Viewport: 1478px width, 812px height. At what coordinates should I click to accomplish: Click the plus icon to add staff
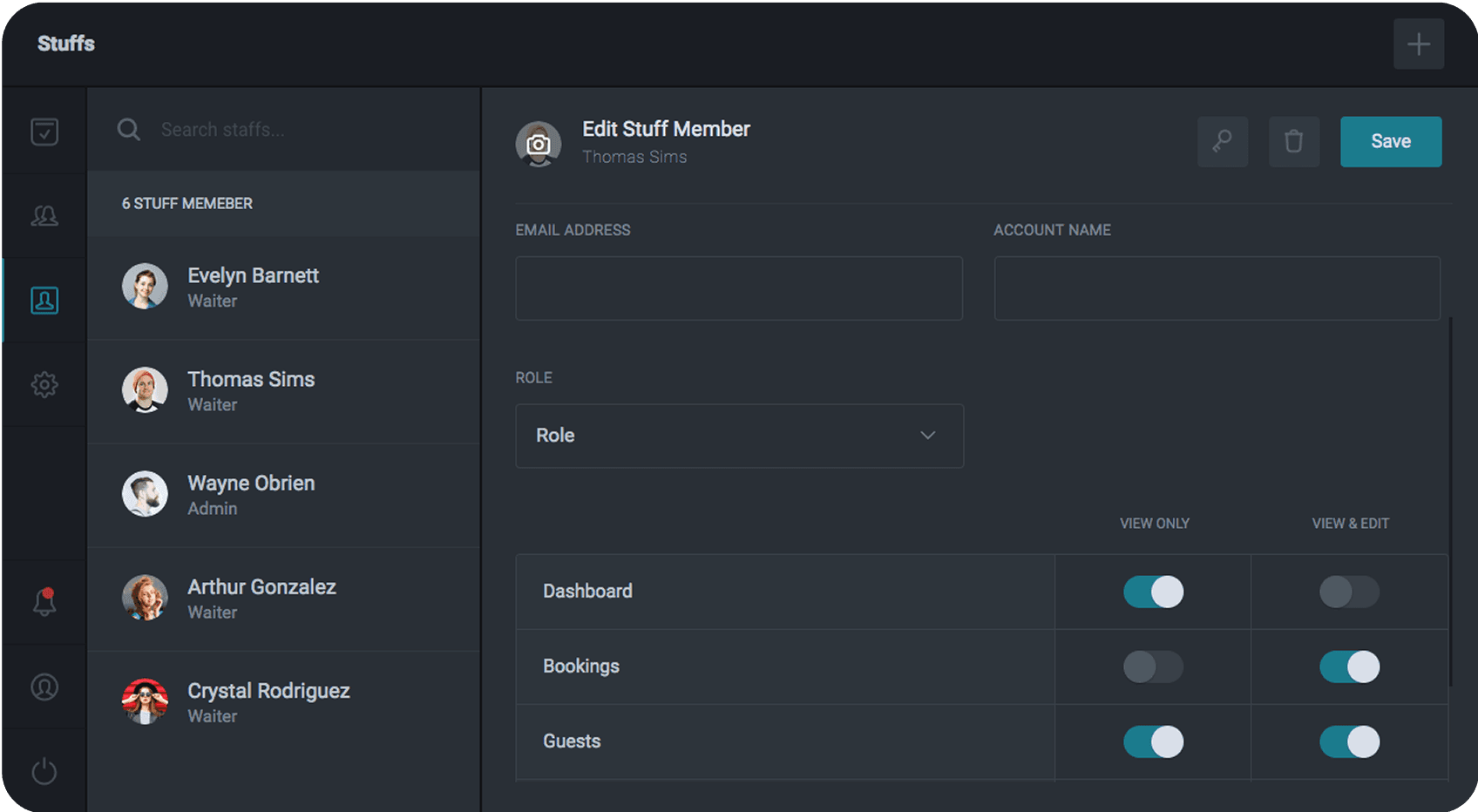tap(1418, 44)
